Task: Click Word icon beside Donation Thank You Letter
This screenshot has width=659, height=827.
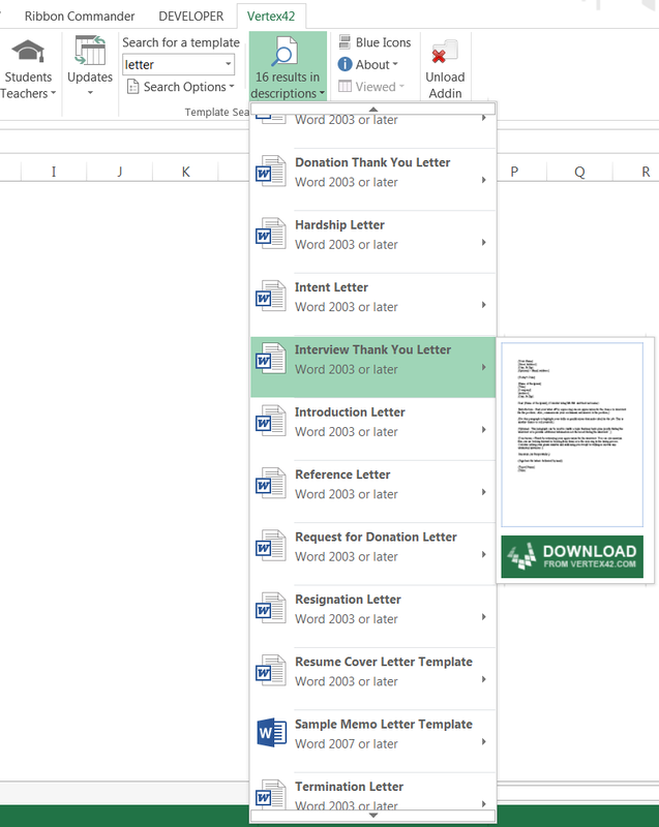Action: tap(271, 172)
